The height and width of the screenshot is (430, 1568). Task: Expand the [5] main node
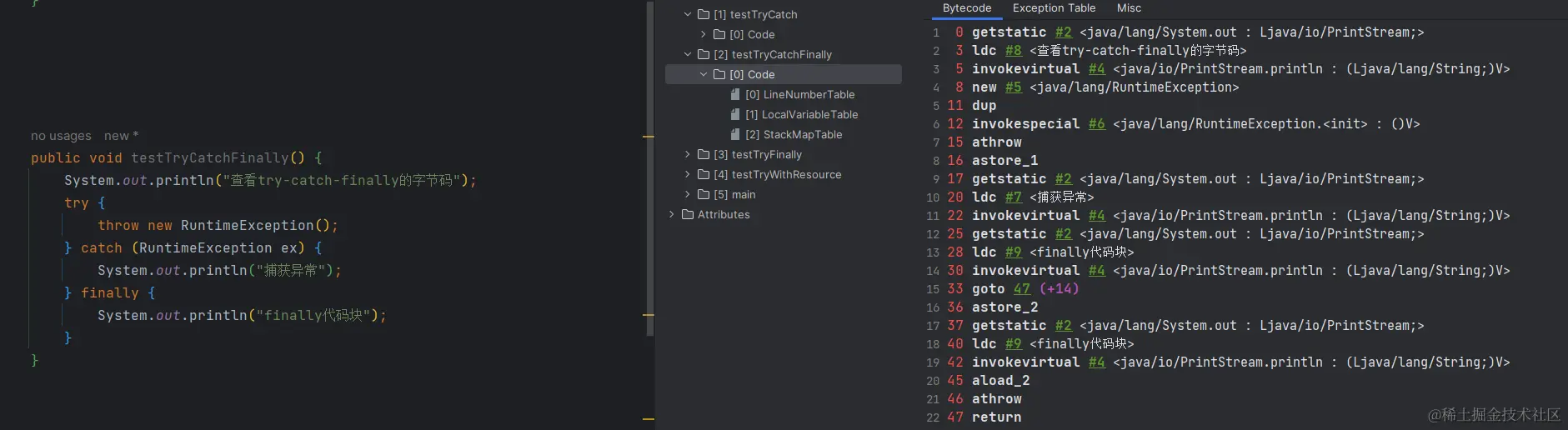[x=688, y=194]
